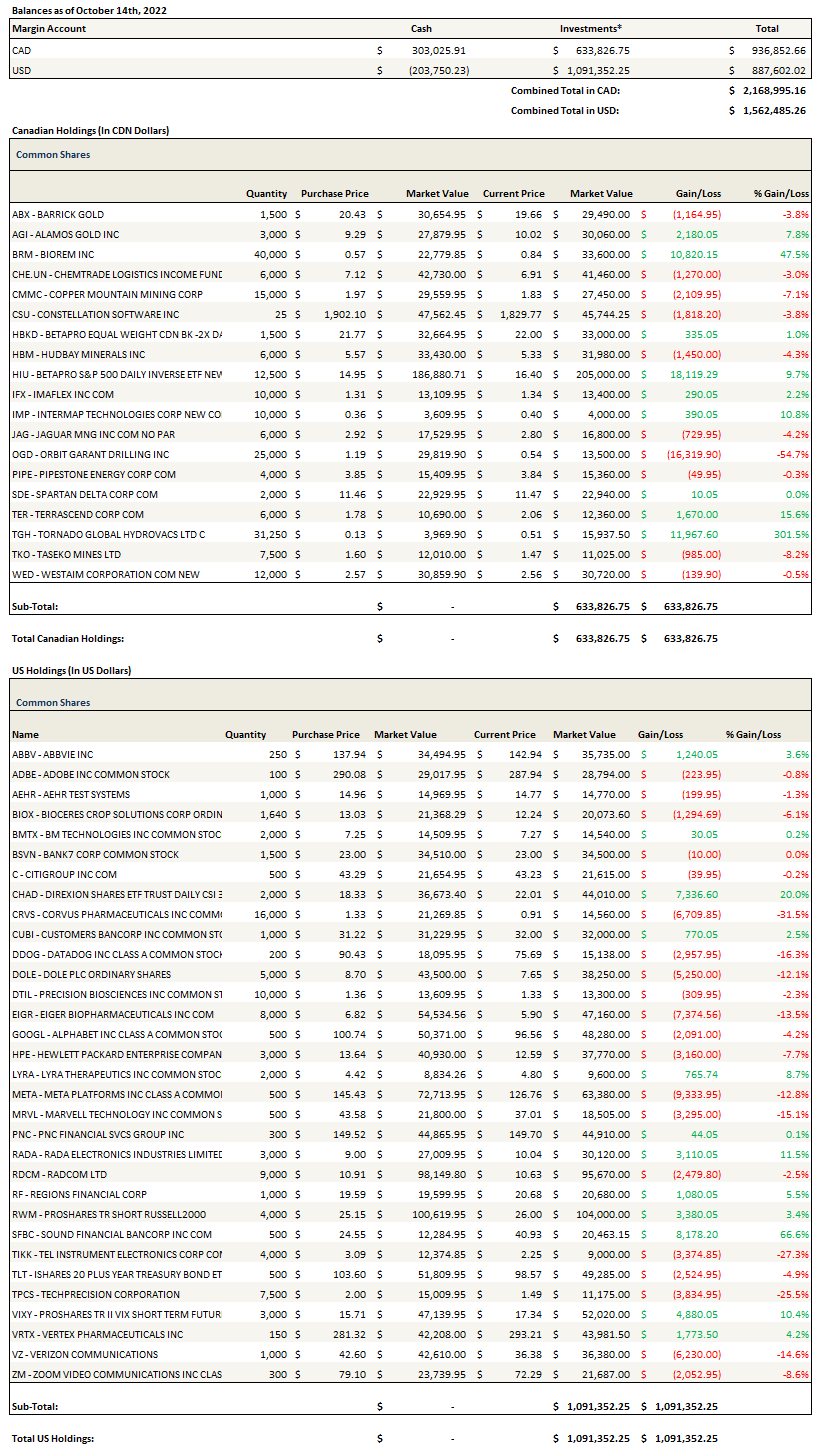Select the ABBV - ABBVIE INC name cell
The height and width of the screenshot is (1453, 829).
52,754
